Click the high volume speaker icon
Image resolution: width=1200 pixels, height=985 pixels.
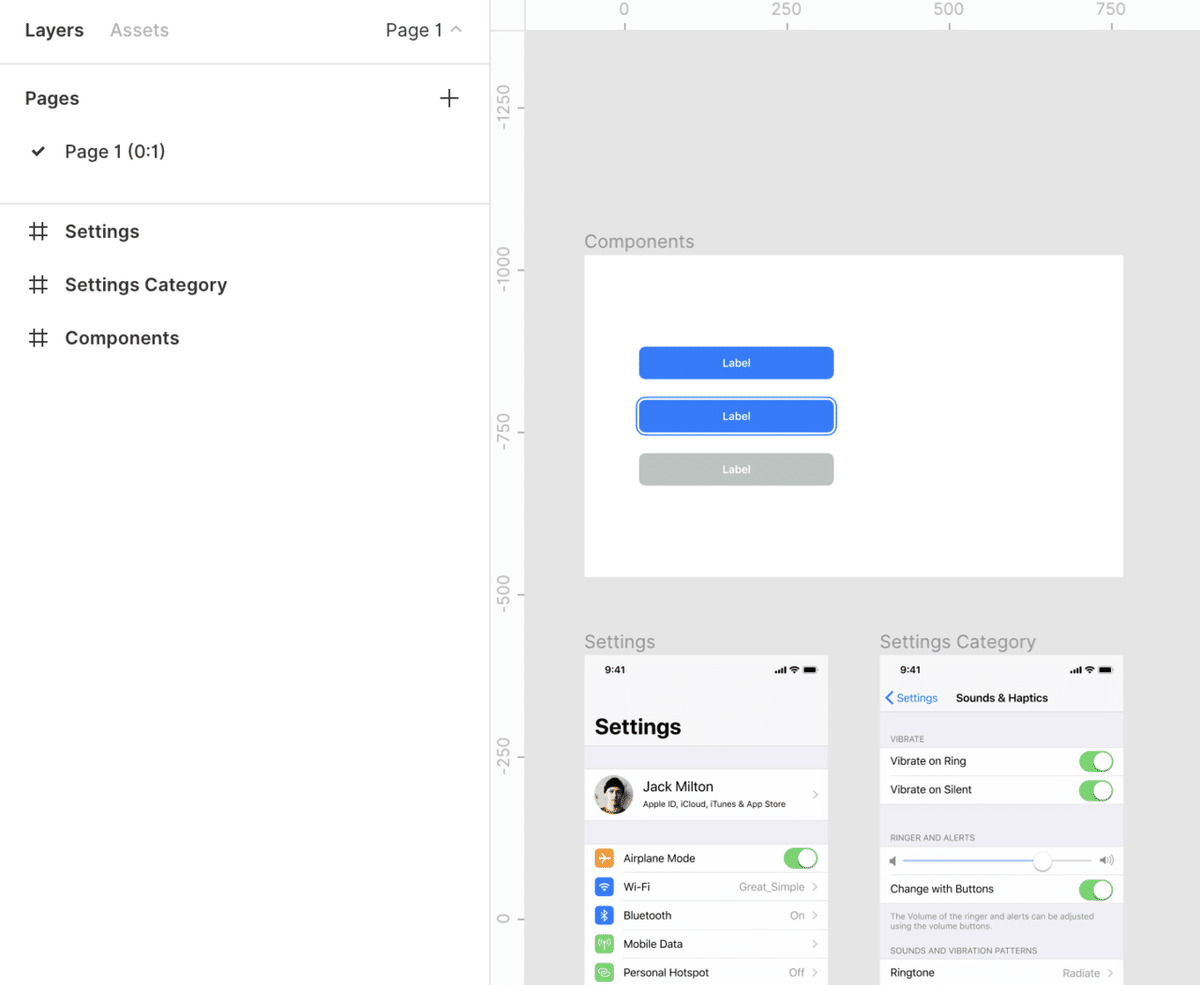1106,860
